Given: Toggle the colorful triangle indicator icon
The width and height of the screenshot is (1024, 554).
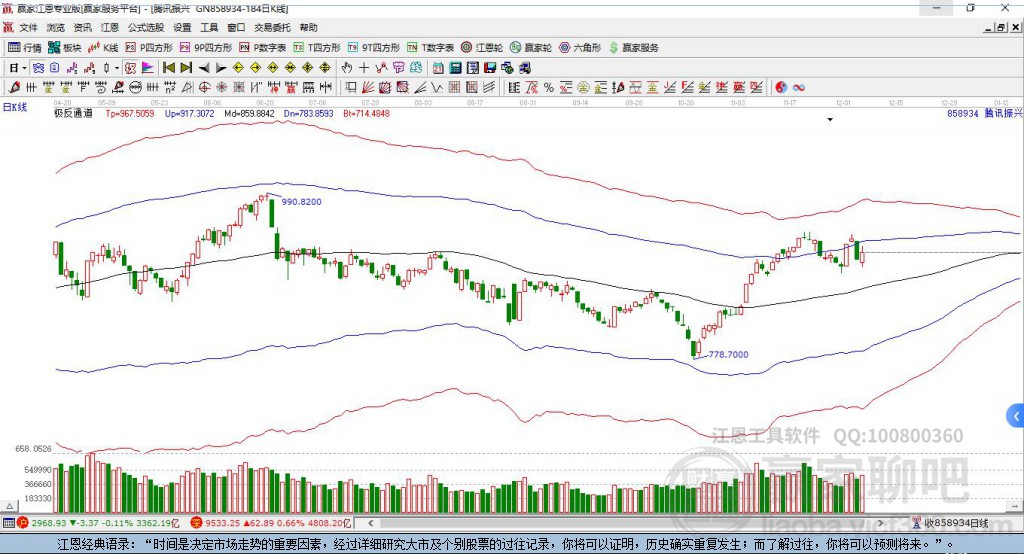Looking at the screenshot, I should click(x=148, y=68).
